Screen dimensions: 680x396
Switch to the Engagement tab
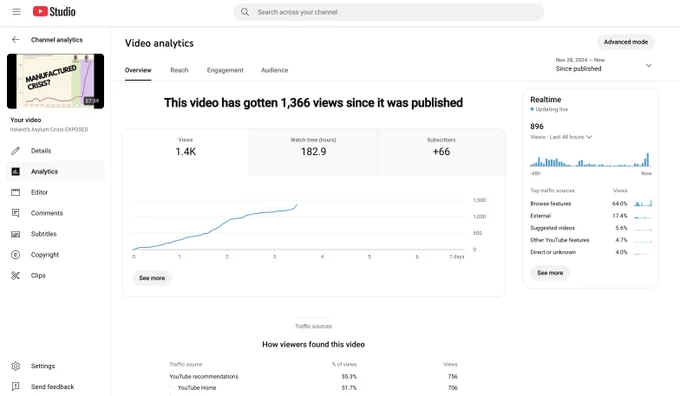tap(225, 70)
